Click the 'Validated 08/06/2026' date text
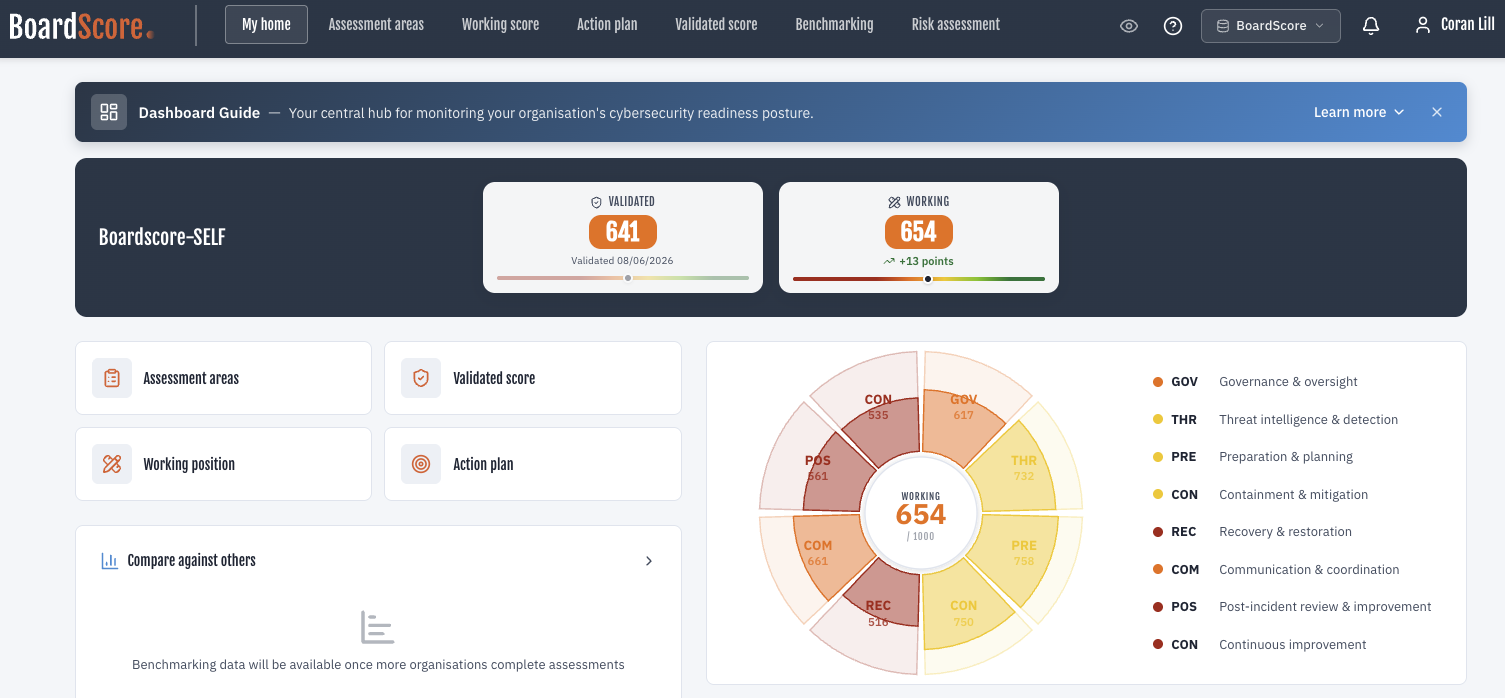1505x698 pixels. tap(622, 261)
